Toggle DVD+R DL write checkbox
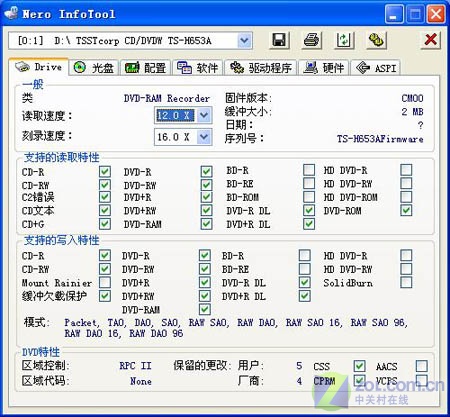 (x=305, y=296)
